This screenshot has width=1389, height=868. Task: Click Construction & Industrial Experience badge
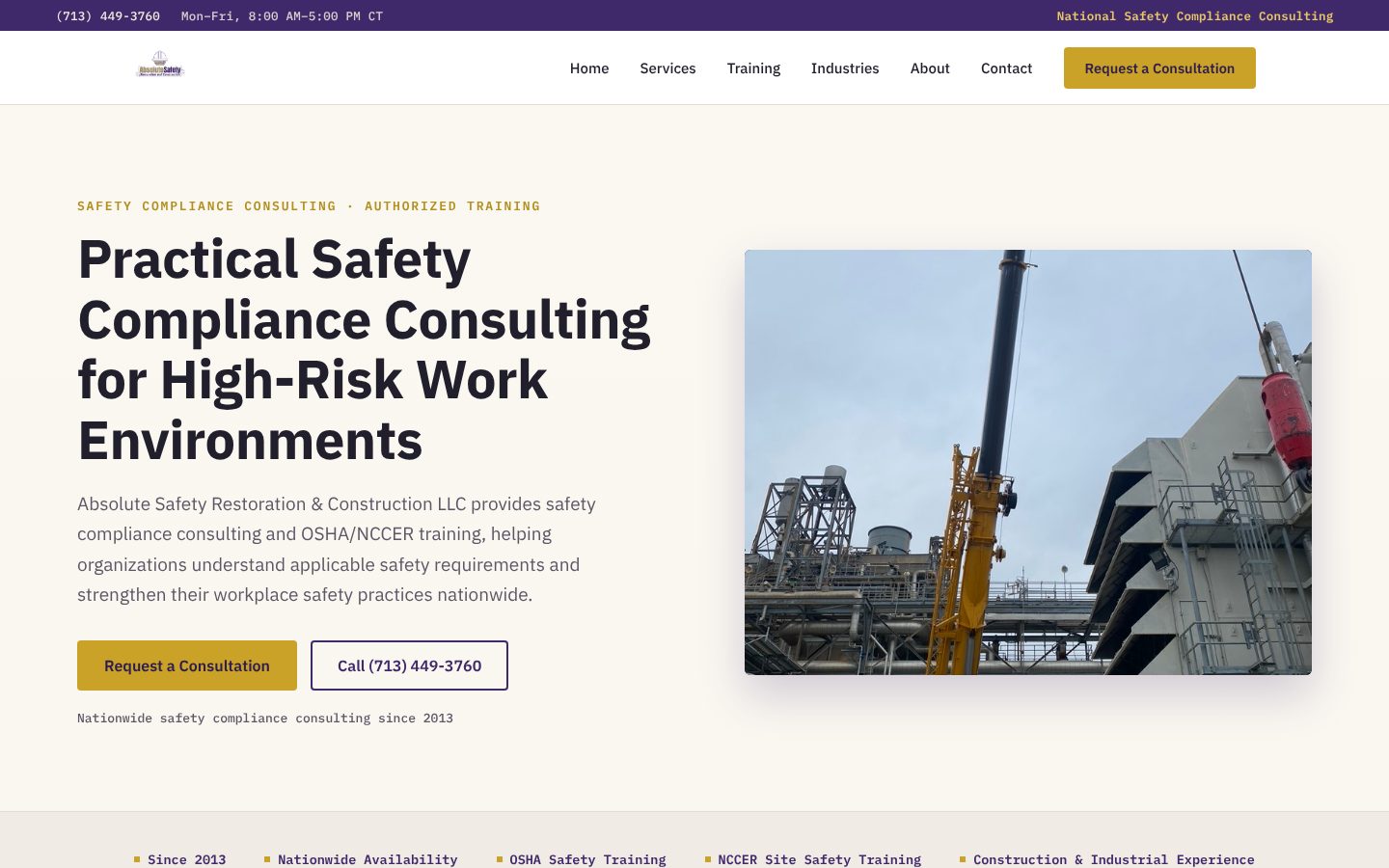click(x=1113, y=859)
